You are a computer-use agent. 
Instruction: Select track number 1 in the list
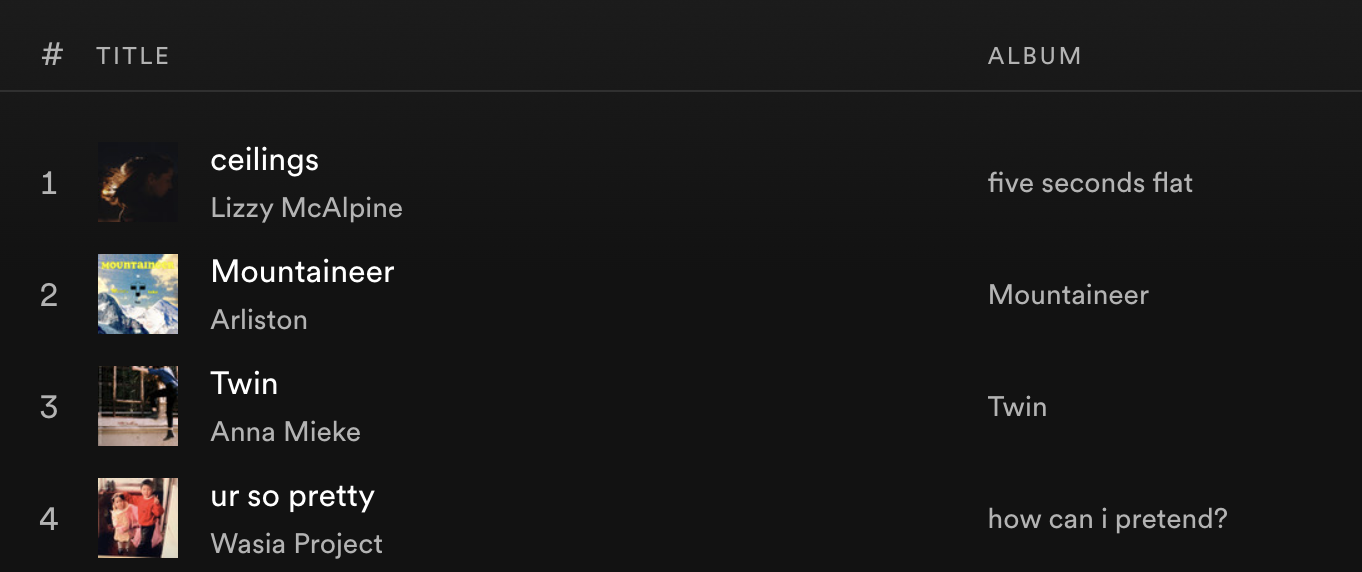pos(48,183)
